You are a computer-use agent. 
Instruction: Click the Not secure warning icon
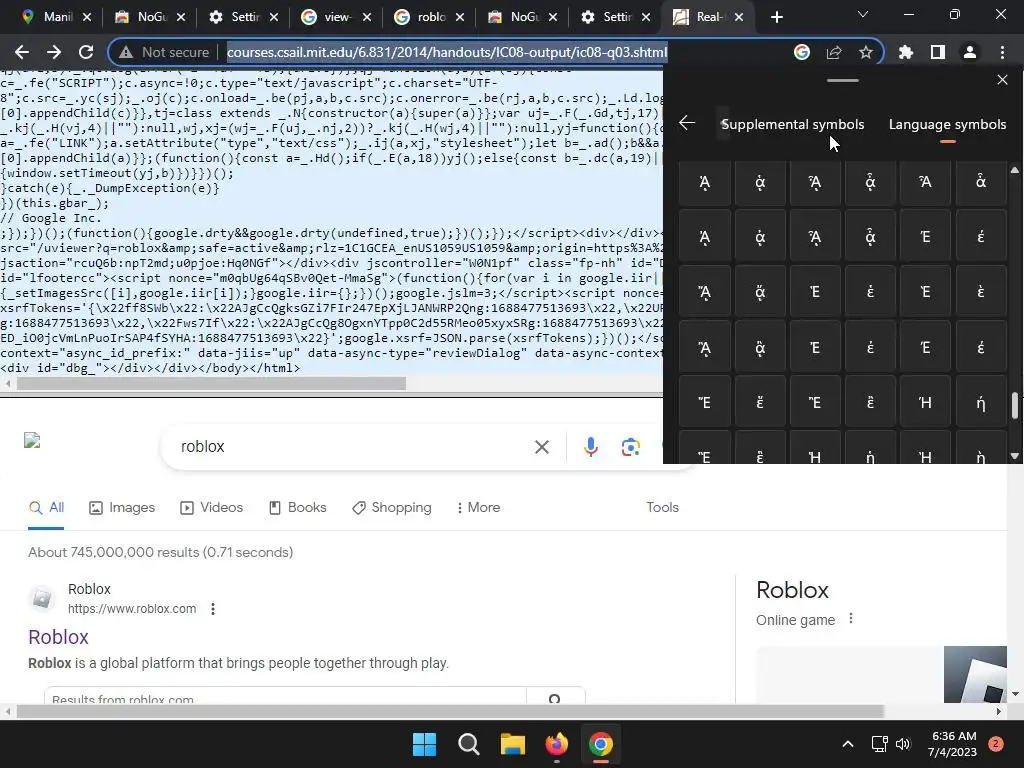(126, 52)
